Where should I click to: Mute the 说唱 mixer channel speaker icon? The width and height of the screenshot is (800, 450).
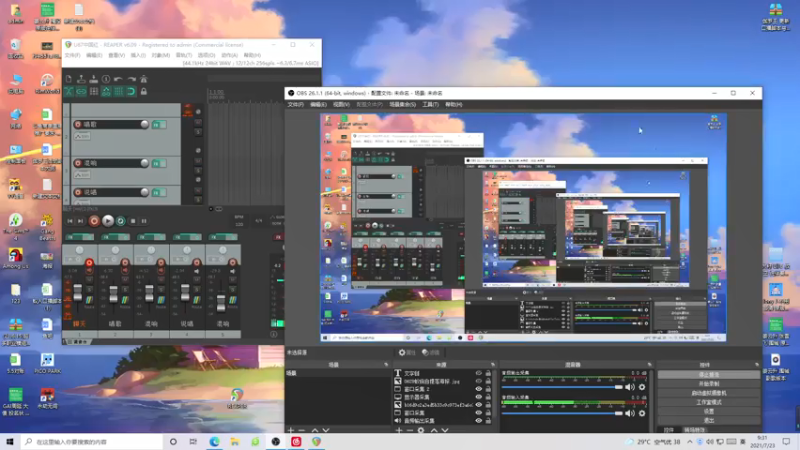pos(196,271)
